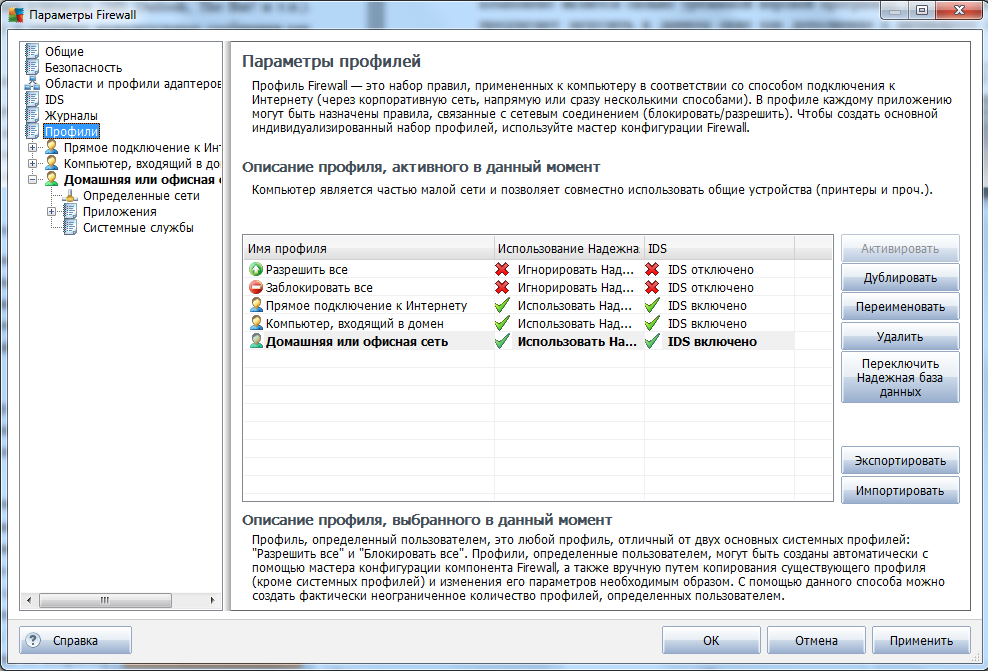Click the IDS tree page icon

coord(32,99)
